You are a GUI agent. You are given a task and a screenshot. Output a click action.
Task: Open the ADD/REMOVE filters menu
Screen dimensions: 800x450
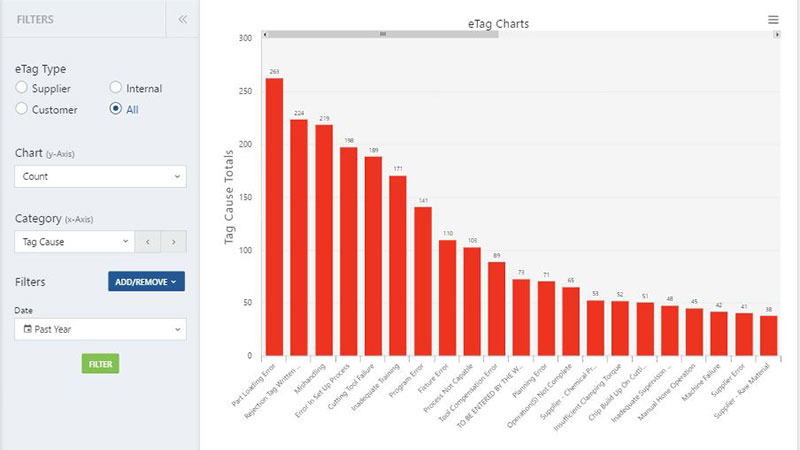146,282
